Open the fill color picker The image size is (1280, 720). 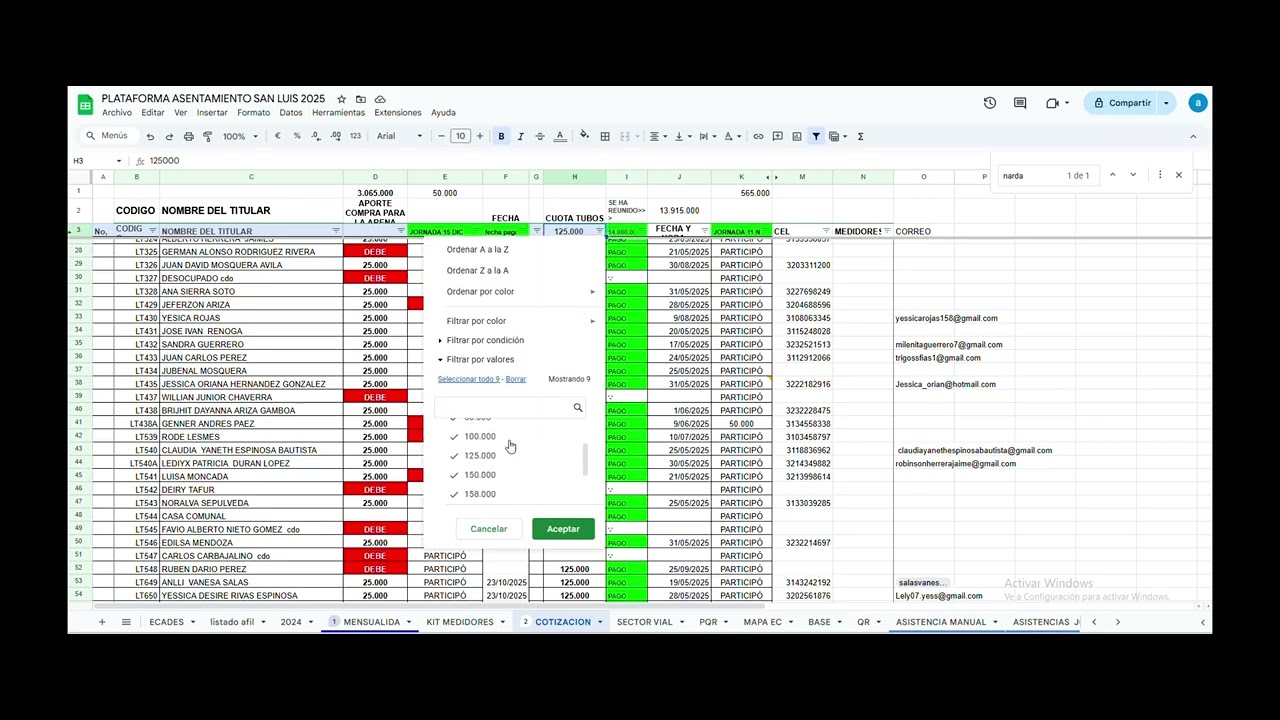point(585,136)
